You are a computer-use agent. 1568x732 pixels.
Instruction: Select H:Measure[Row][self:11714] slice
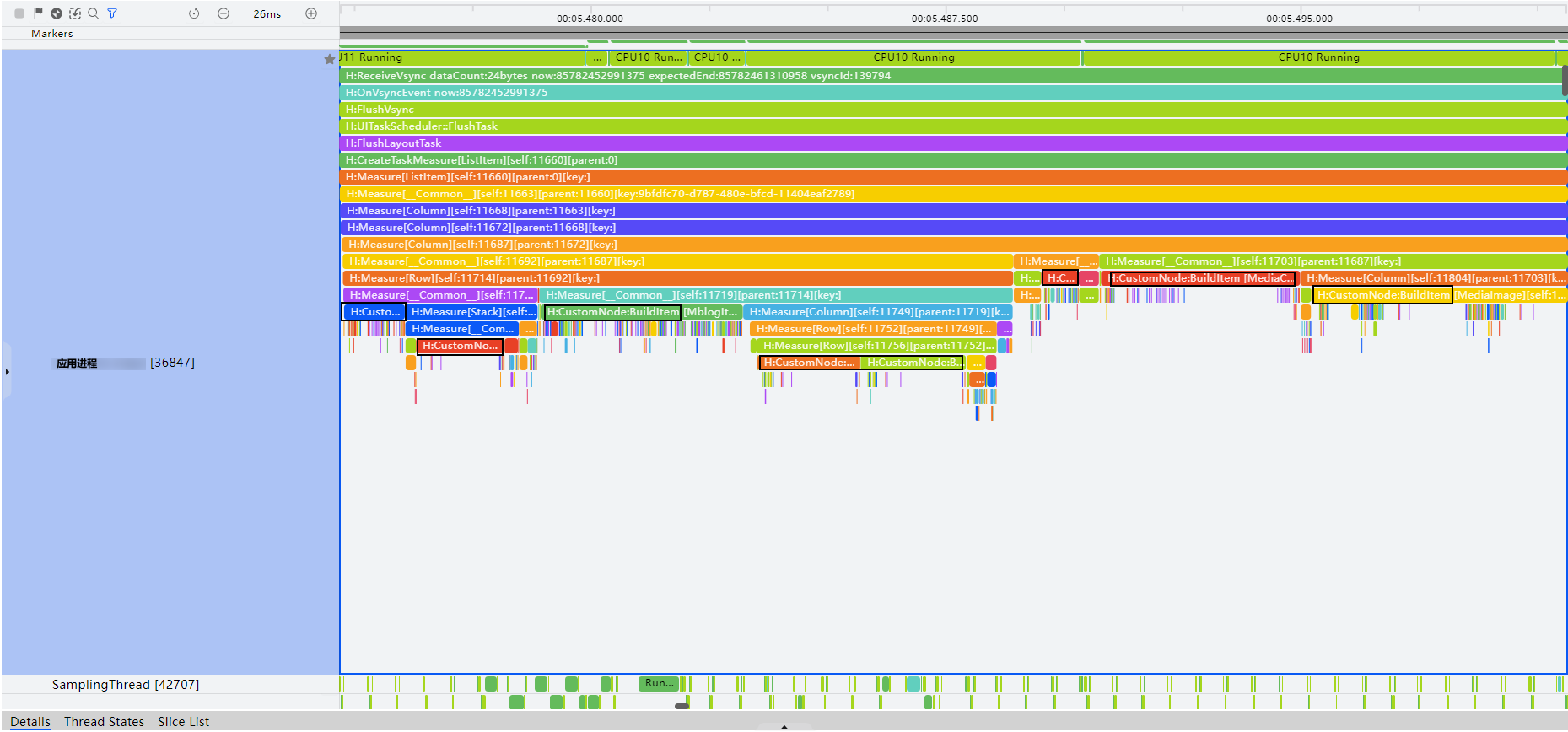click(677, 278)
